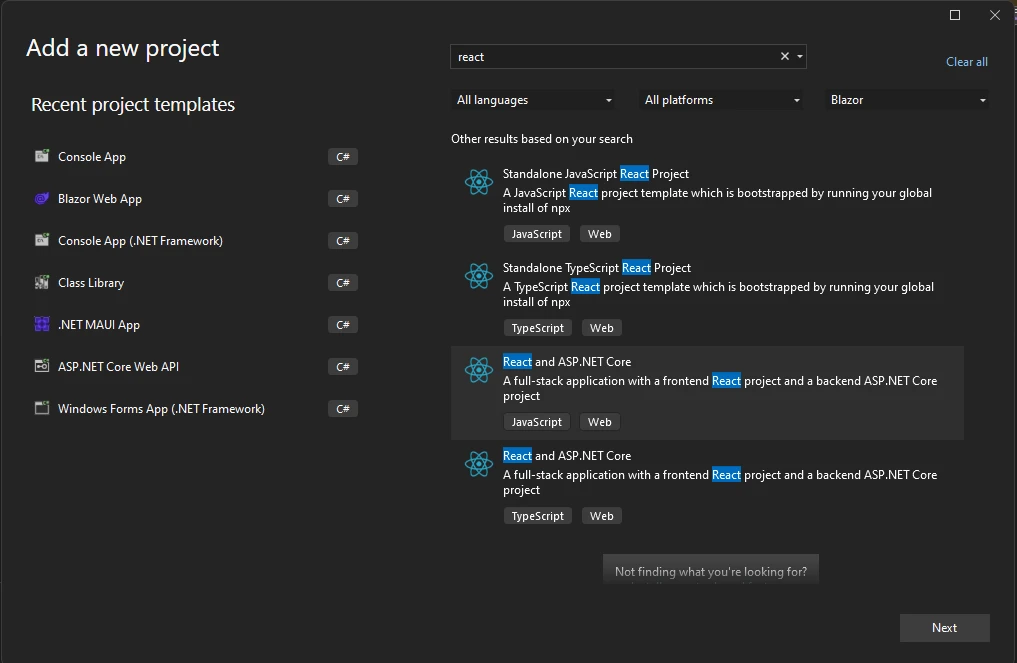Open the Blazor project type dropdown

coord(908,100)
